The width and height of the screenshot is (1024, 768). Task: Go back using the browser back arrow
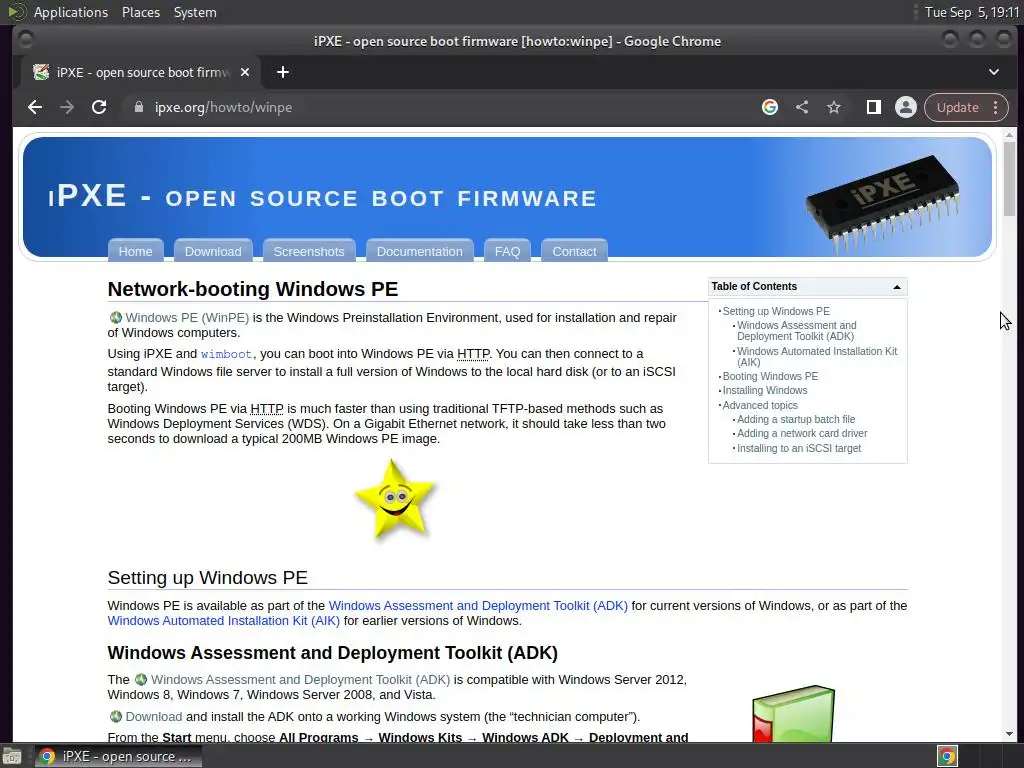pos(35,107)
